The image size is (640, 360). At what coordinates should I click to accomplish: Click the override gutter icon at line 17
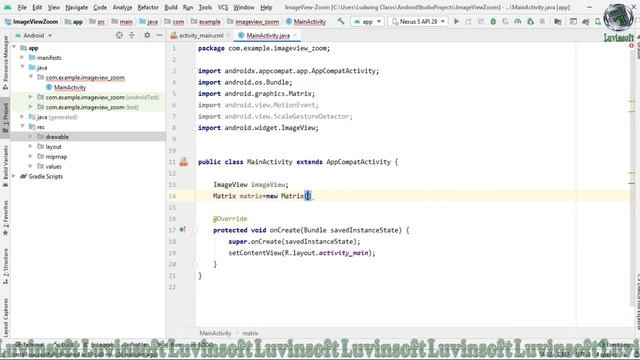(182, 230)
